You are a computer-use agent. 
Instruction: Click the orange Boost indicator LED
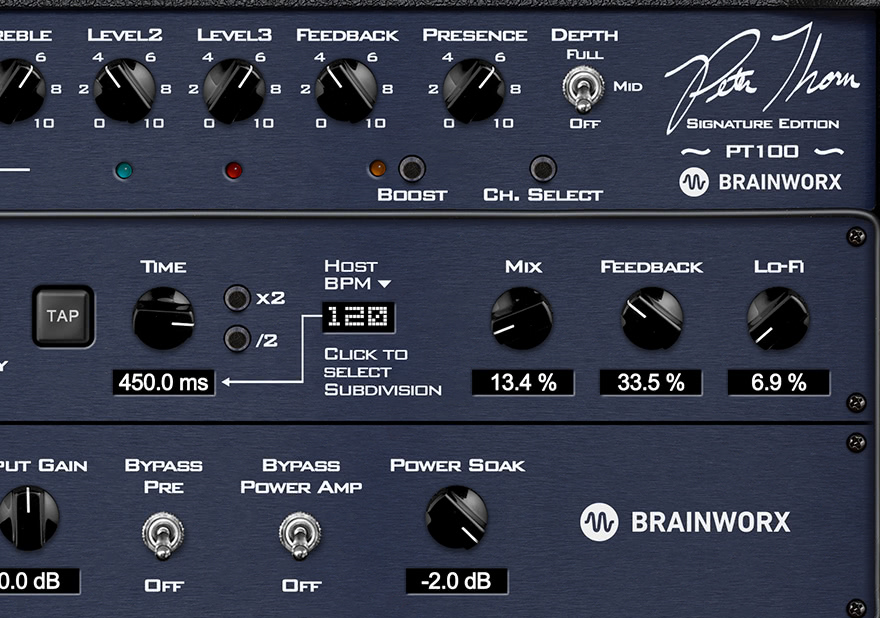(378, 168)
